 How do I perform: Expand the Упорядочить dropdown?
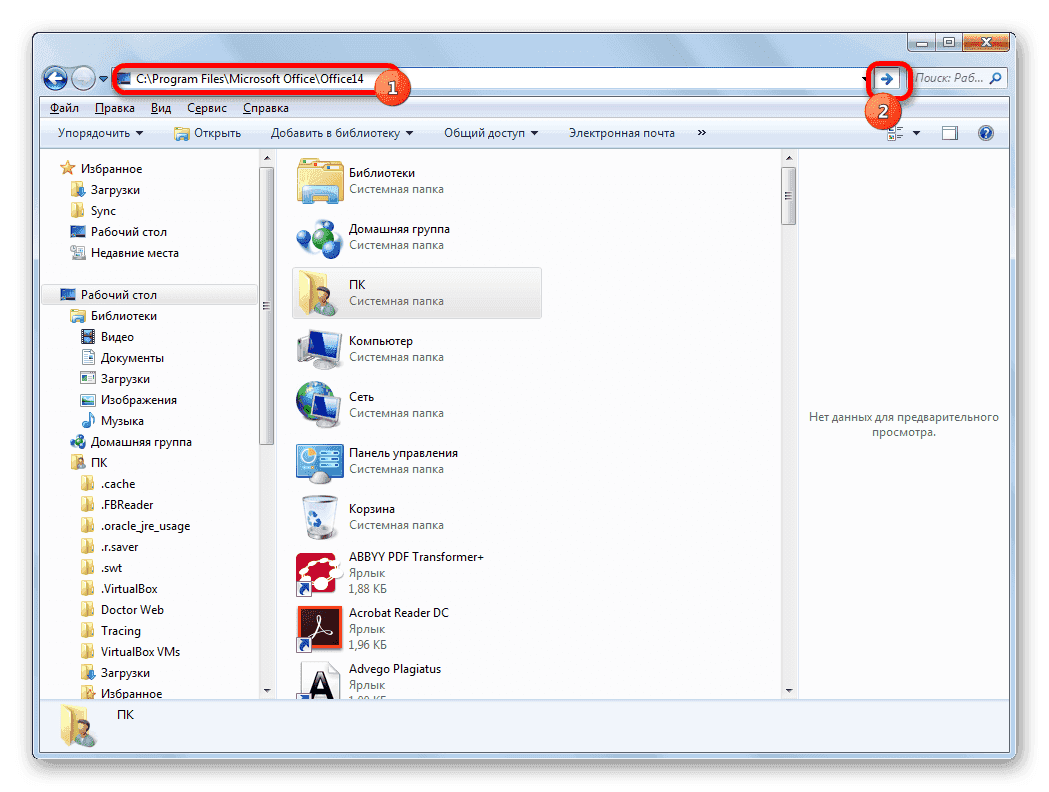[100, 133]
